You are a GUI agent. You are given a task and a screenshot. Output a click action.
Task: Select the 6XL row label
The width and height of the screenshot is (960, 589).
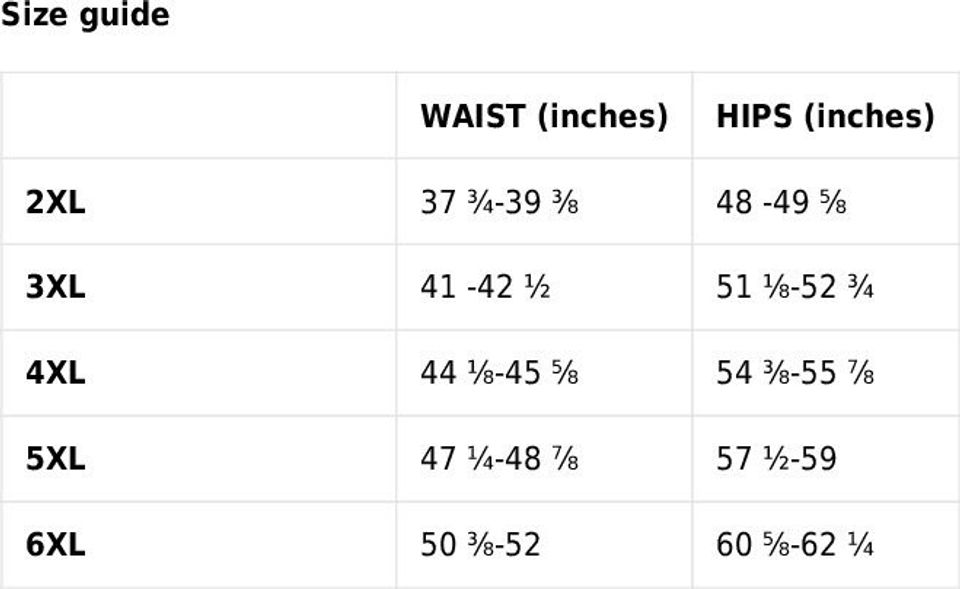click(x=56, y=545)
